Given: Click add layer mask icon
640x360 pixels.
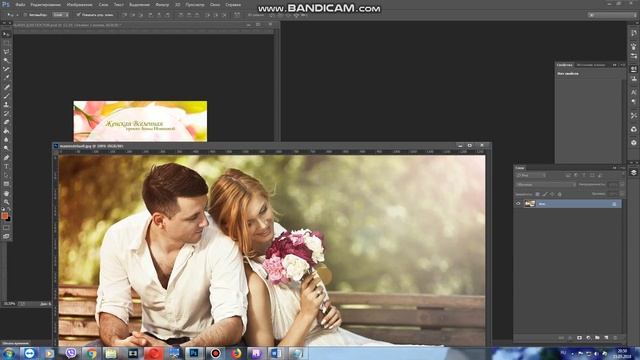Looking at the screenshot, I should pyautogui.click(x=579, y=338).
